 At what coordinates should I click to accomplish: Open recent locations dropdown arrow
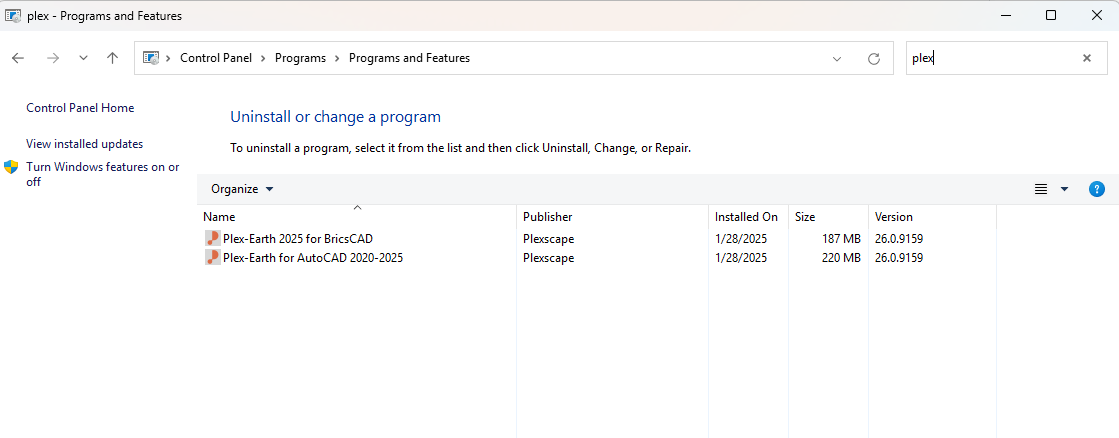(x=83, y=58)
